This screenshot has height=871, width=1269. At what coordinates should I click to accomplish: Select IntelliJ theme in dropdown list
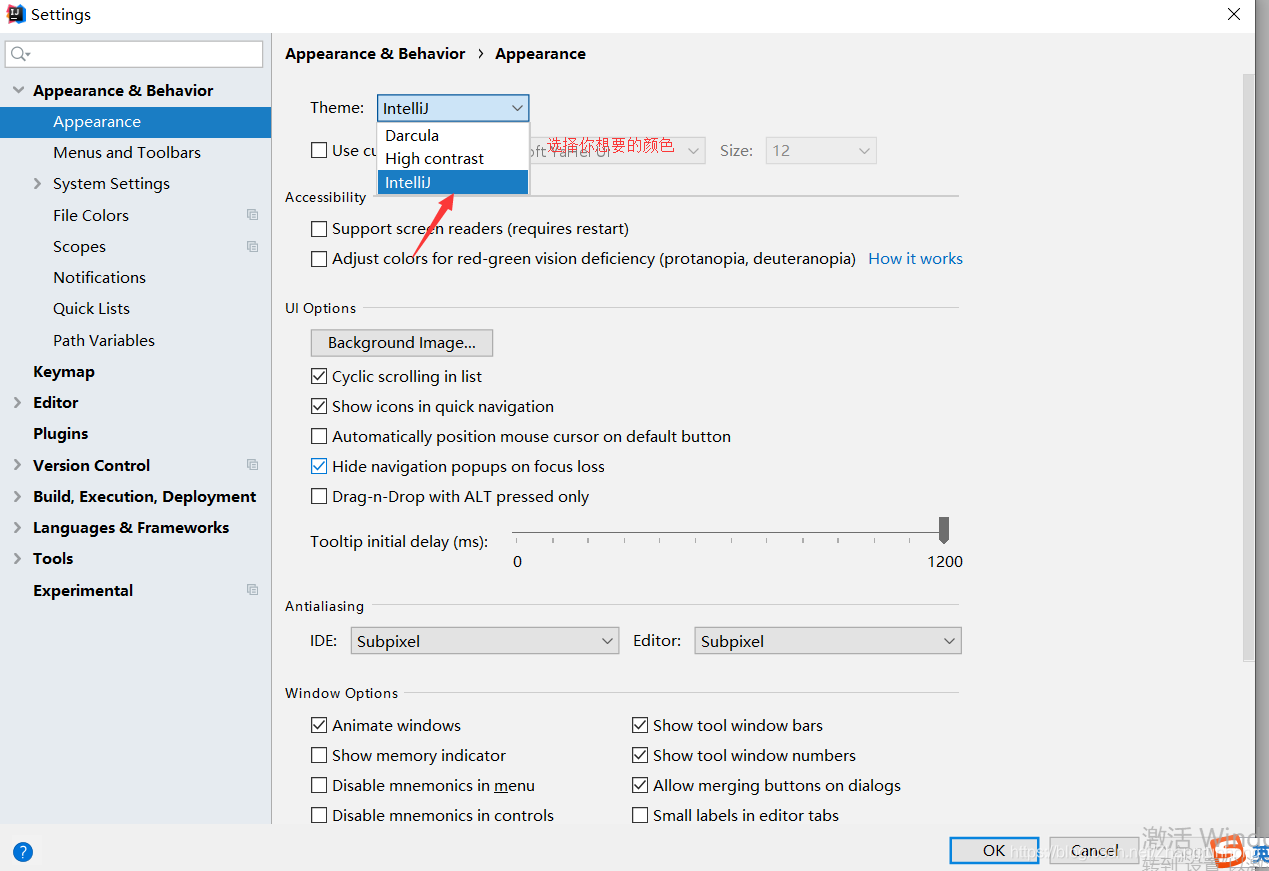click(x=453, y=182)
